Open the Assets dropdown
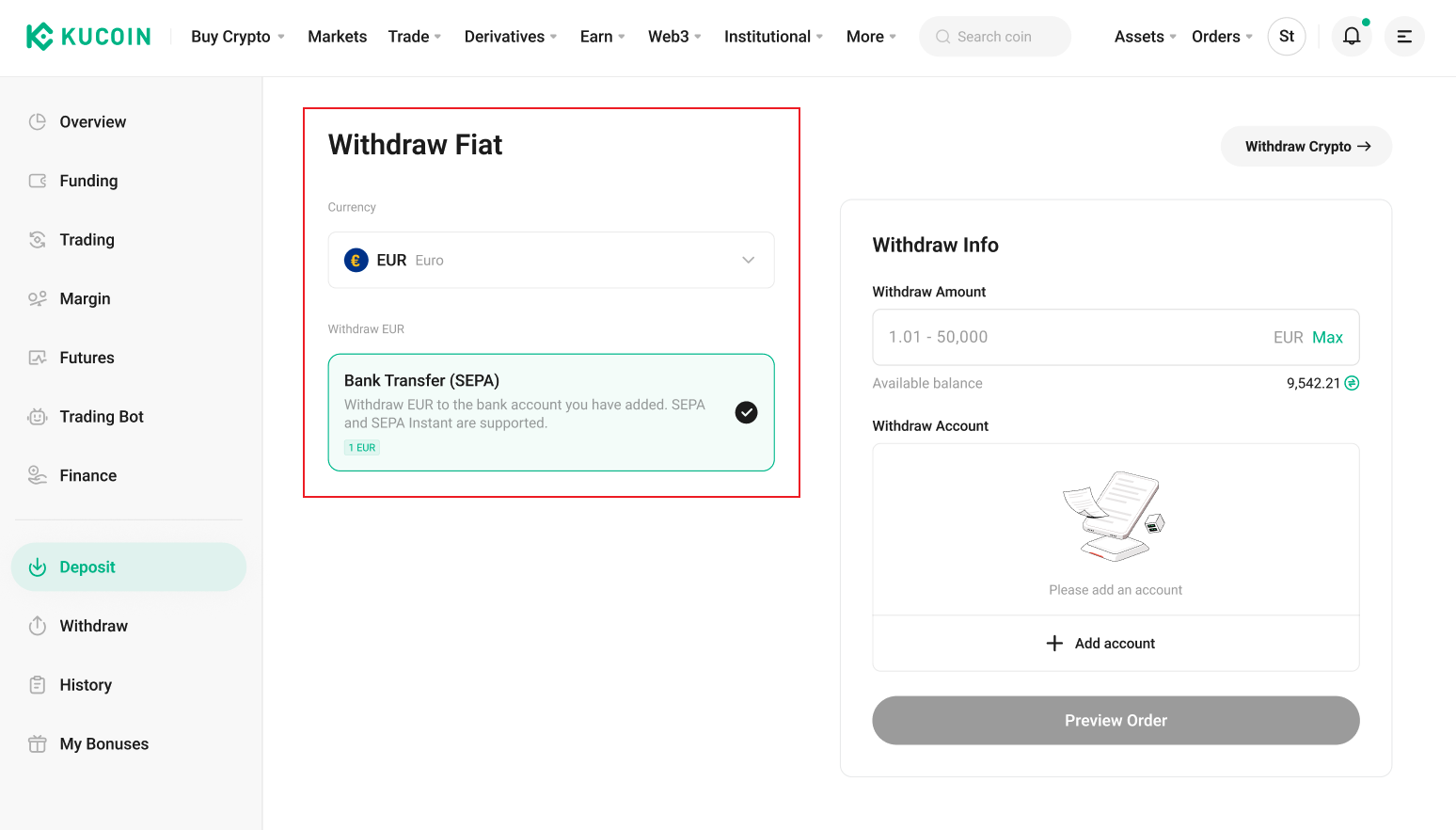This screenshot has width=1456, height=830. click(1144, 37)
